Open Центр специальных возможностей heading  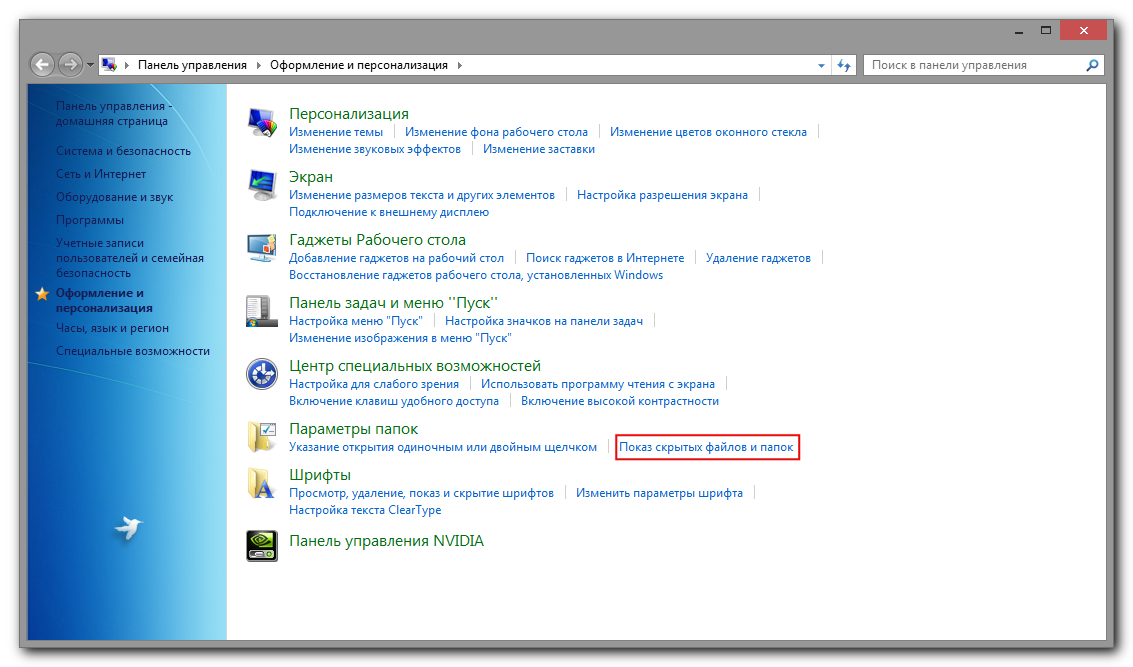click(x=415, y=366)
